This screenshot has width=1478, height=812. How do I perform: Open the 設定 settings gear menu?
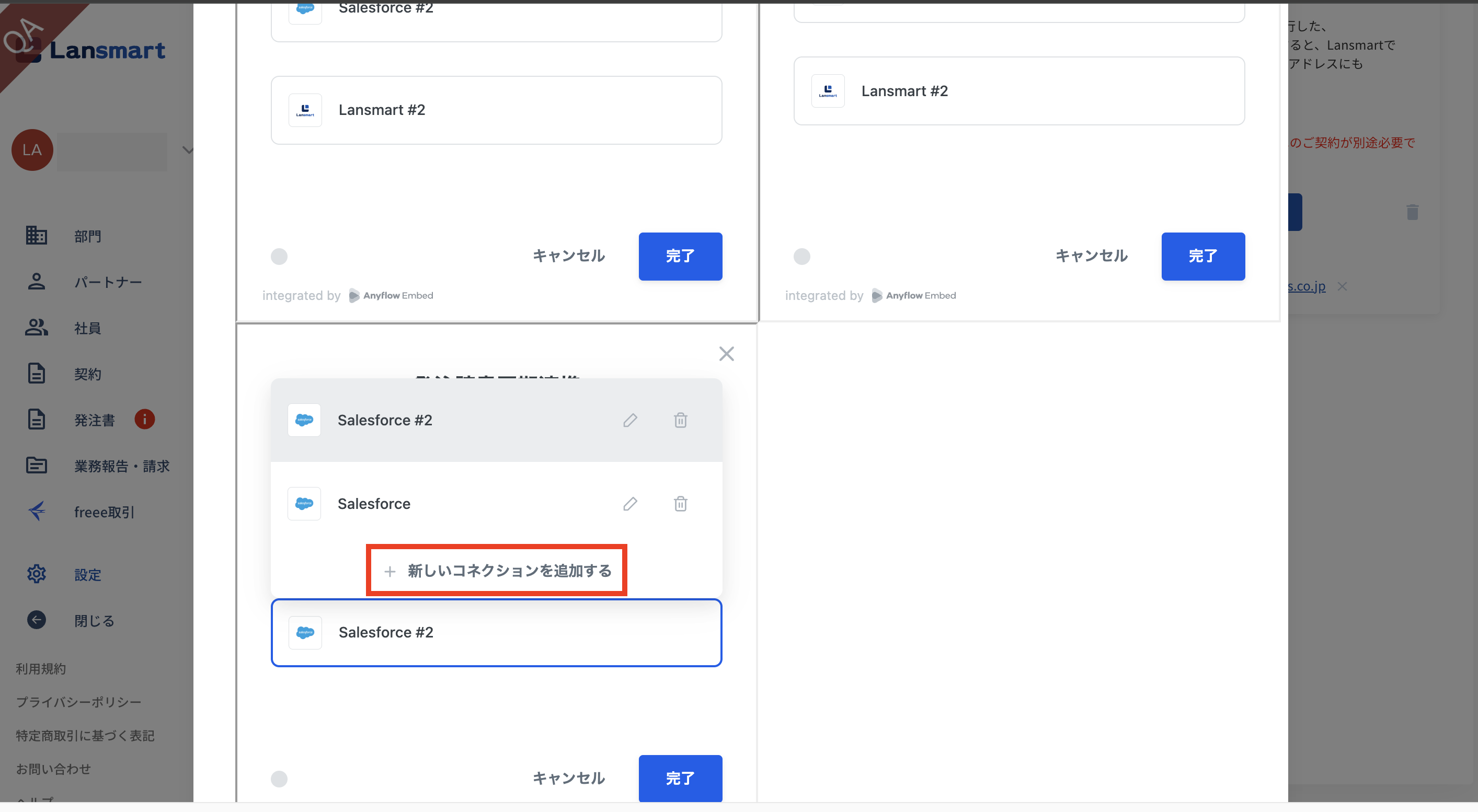click(x=36, y=574)
